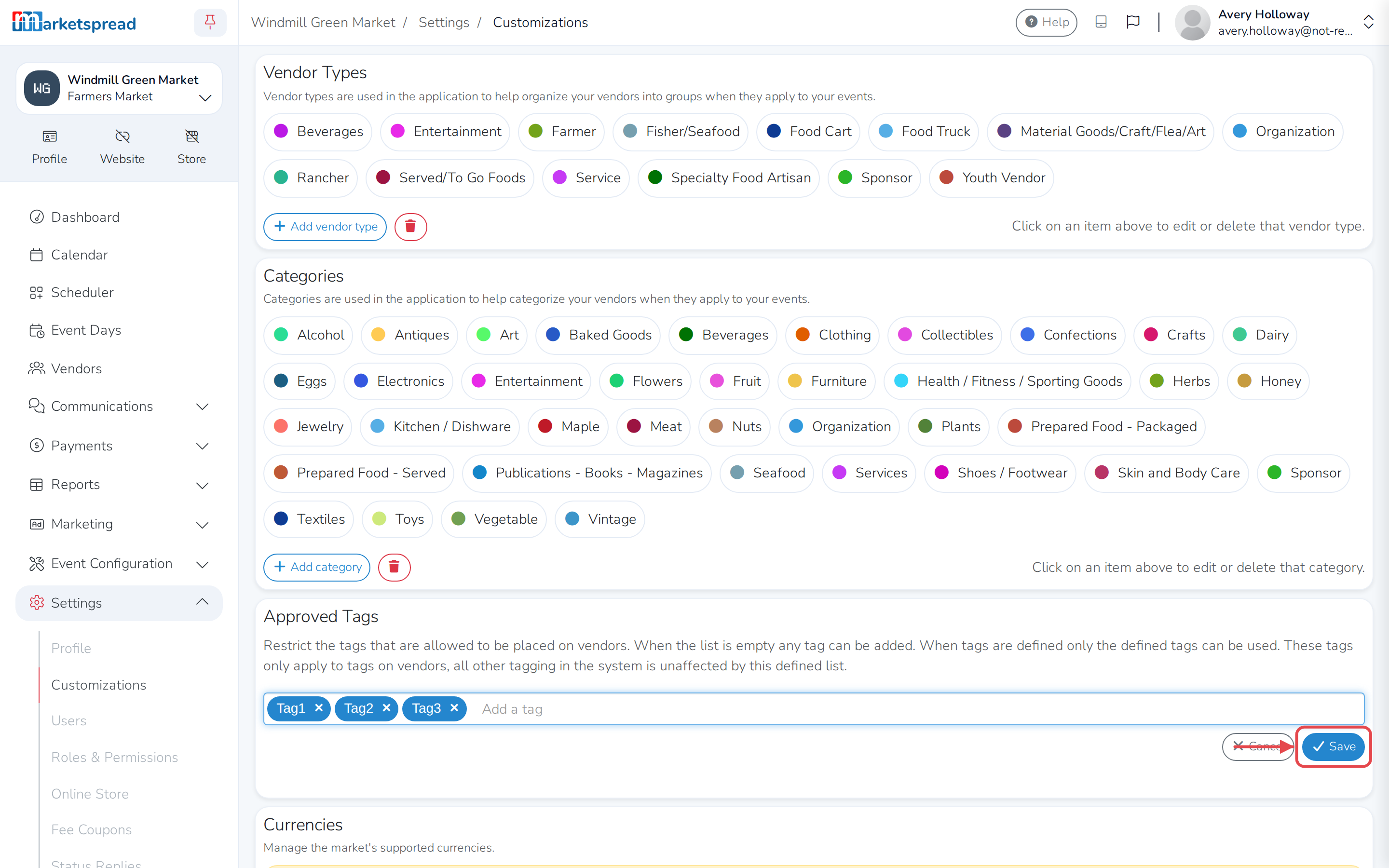This screenshot has height=868, width=1389.
Task: Delete vendor type with the red trash icon
Action: 410,226
